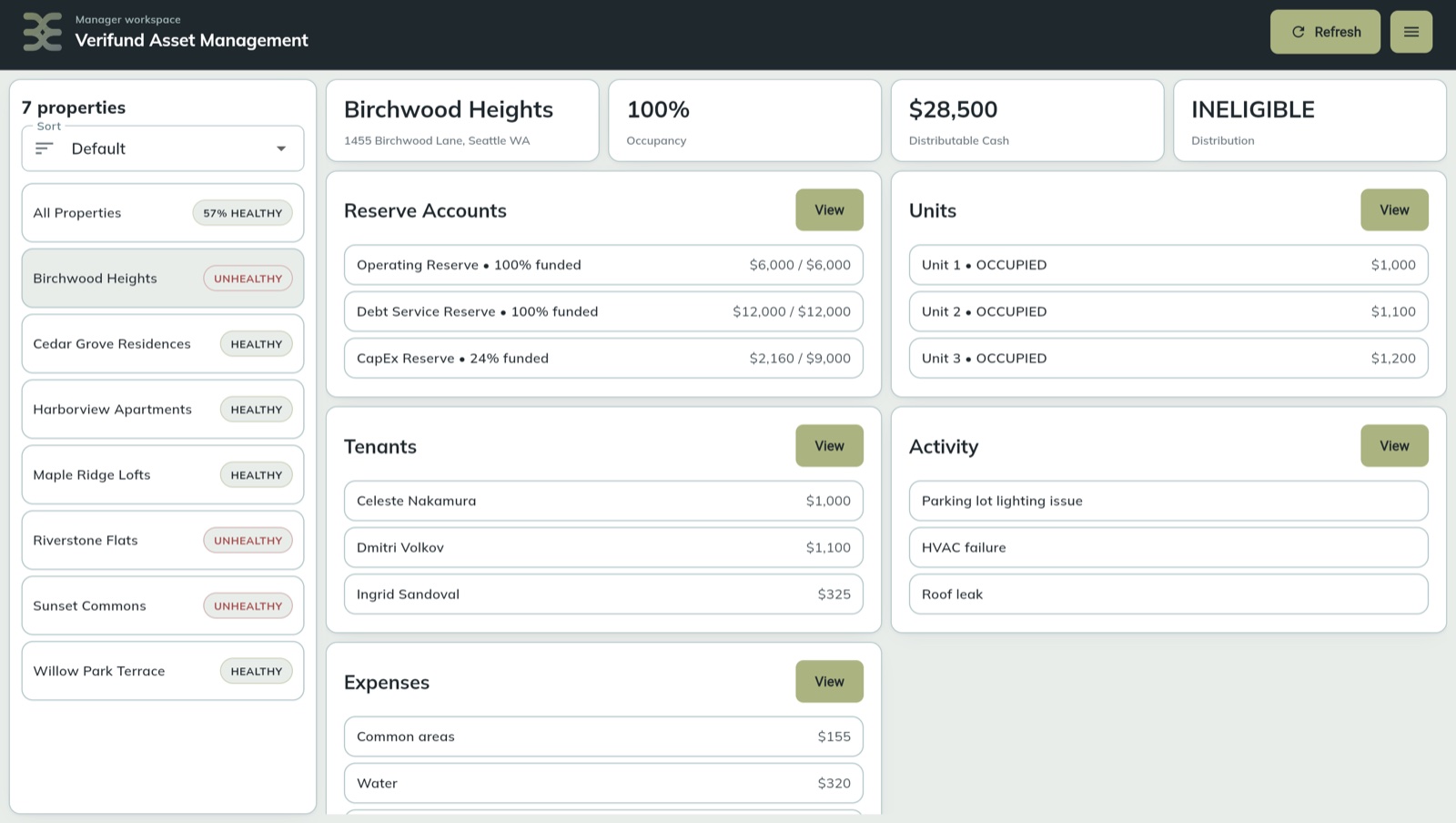Open tenant Dmitri Volkov
This screenshot has width=1456, height=823.
(603, 547)
